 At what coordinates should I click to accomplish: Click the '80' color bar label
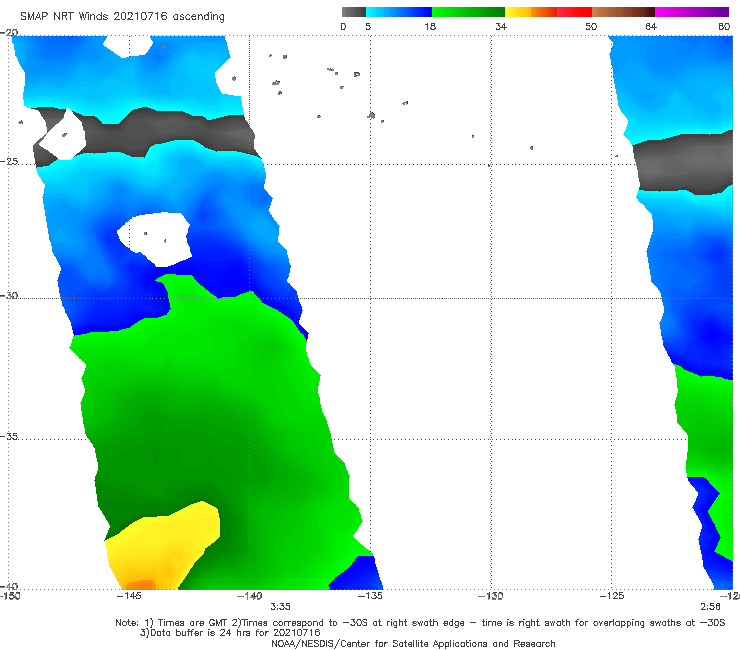click(724, 26)
